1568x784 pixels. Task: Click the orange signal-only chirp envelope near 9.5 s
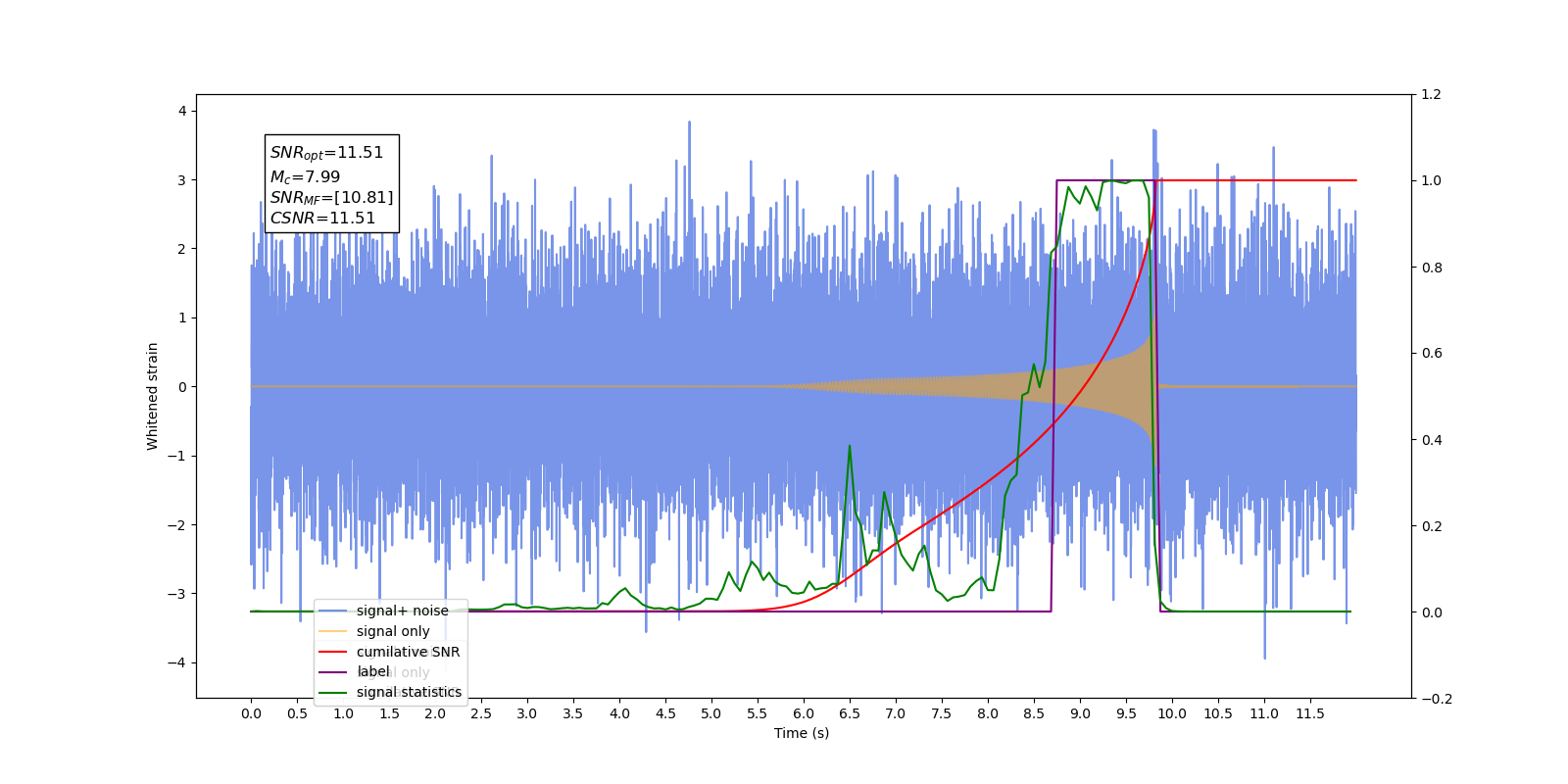point(1127,386)
